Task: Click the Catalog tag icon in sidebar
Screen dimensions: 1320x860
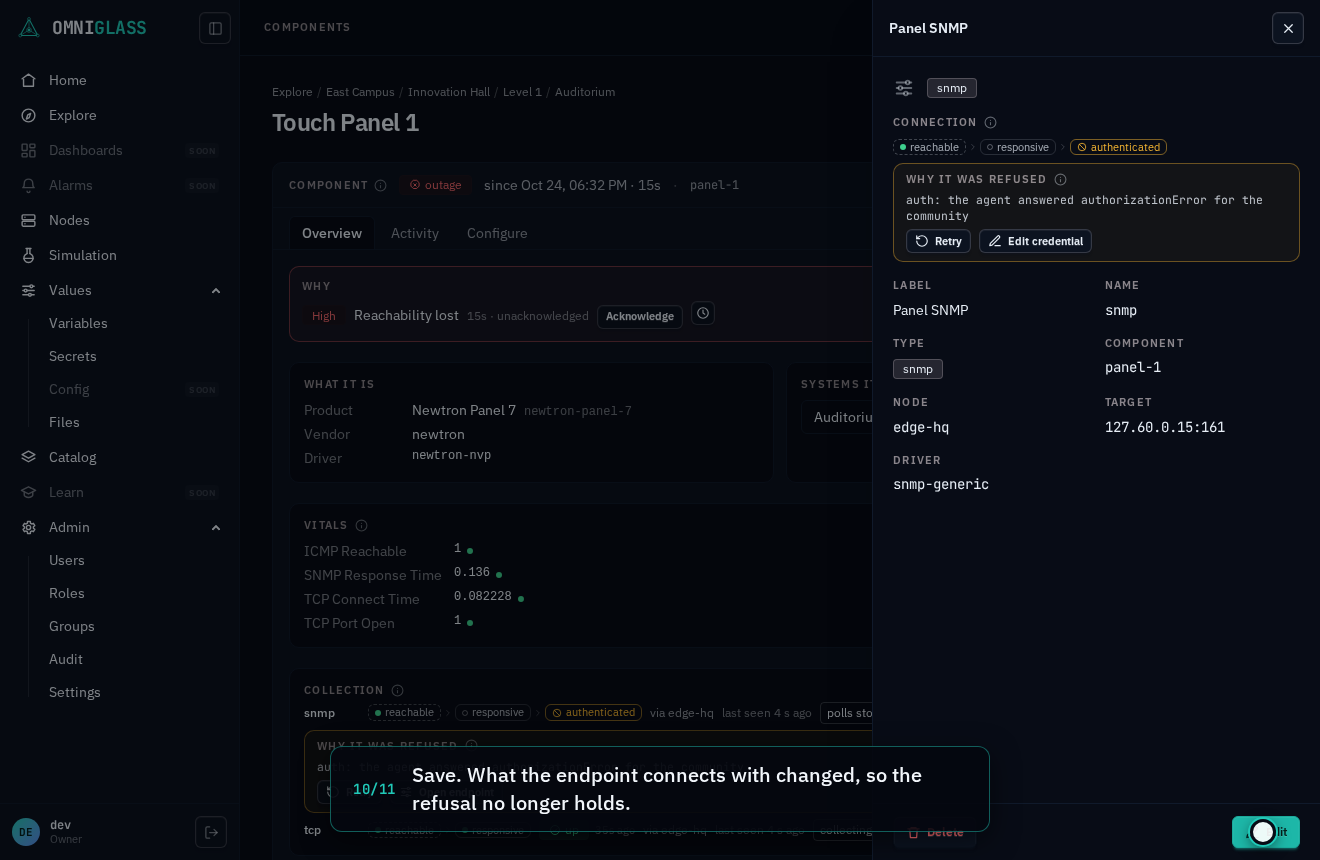Action: (x=29, y=457)
